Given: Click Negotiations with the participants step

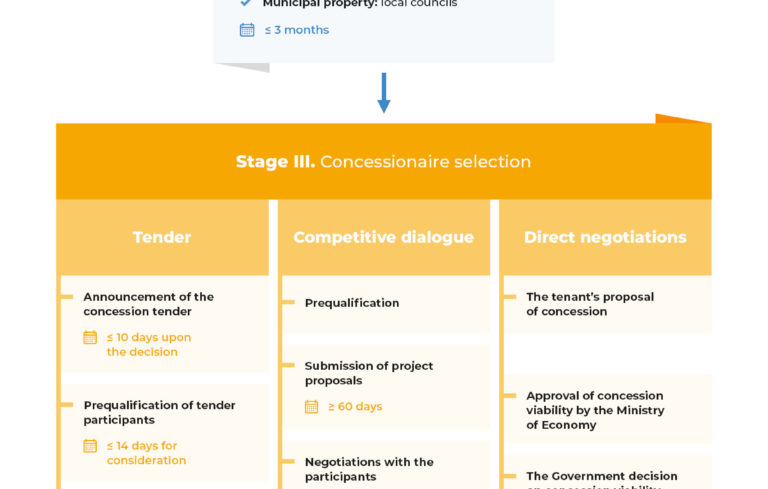Looking at the screenshot, I should coord(369,469).
